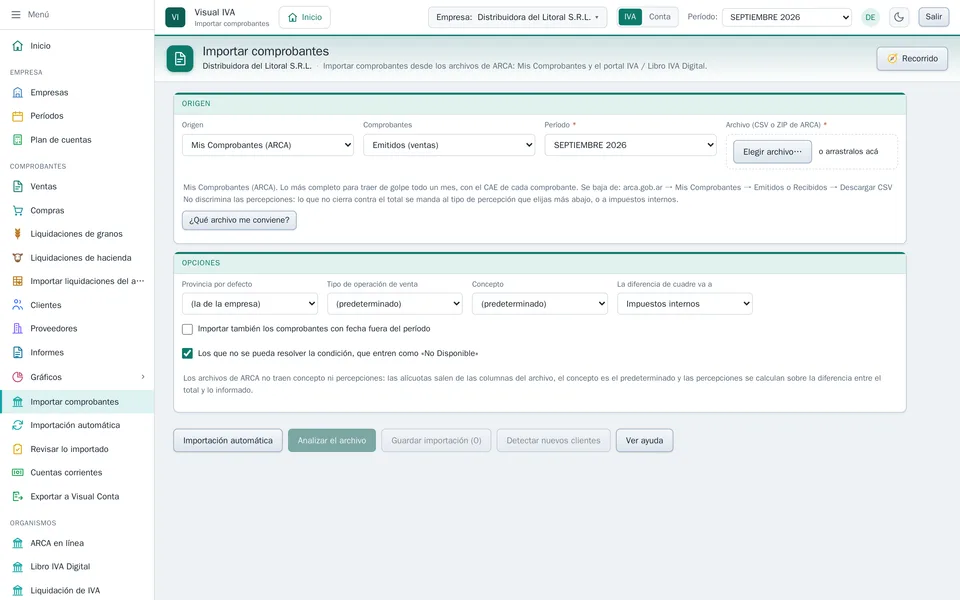
Task: Click the DE user avatar
Action: point(870,17)
